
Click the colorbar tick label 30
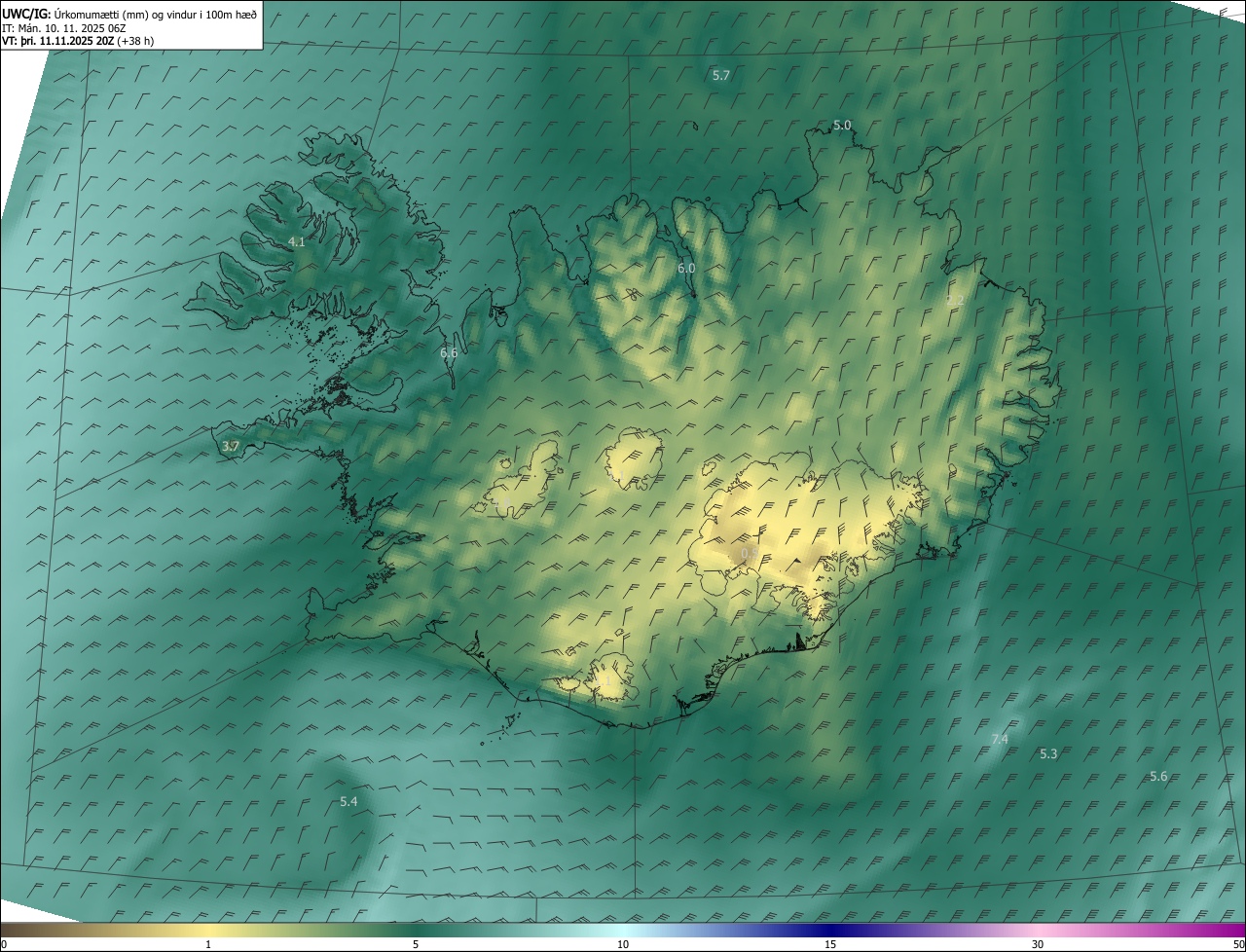[1038, 944]
